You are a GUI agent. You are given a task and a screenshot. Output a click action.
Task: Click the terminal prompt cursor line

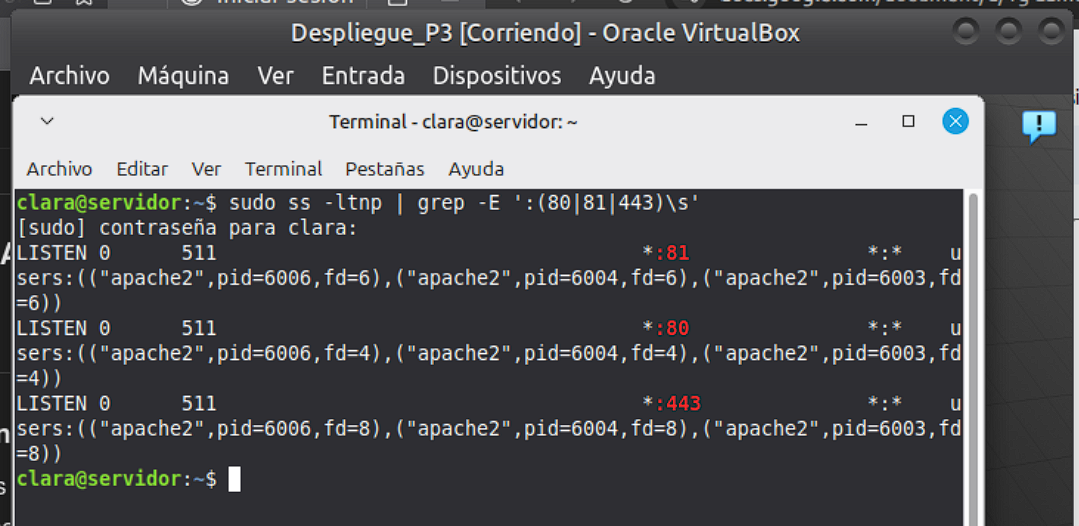tap(234, 480)
